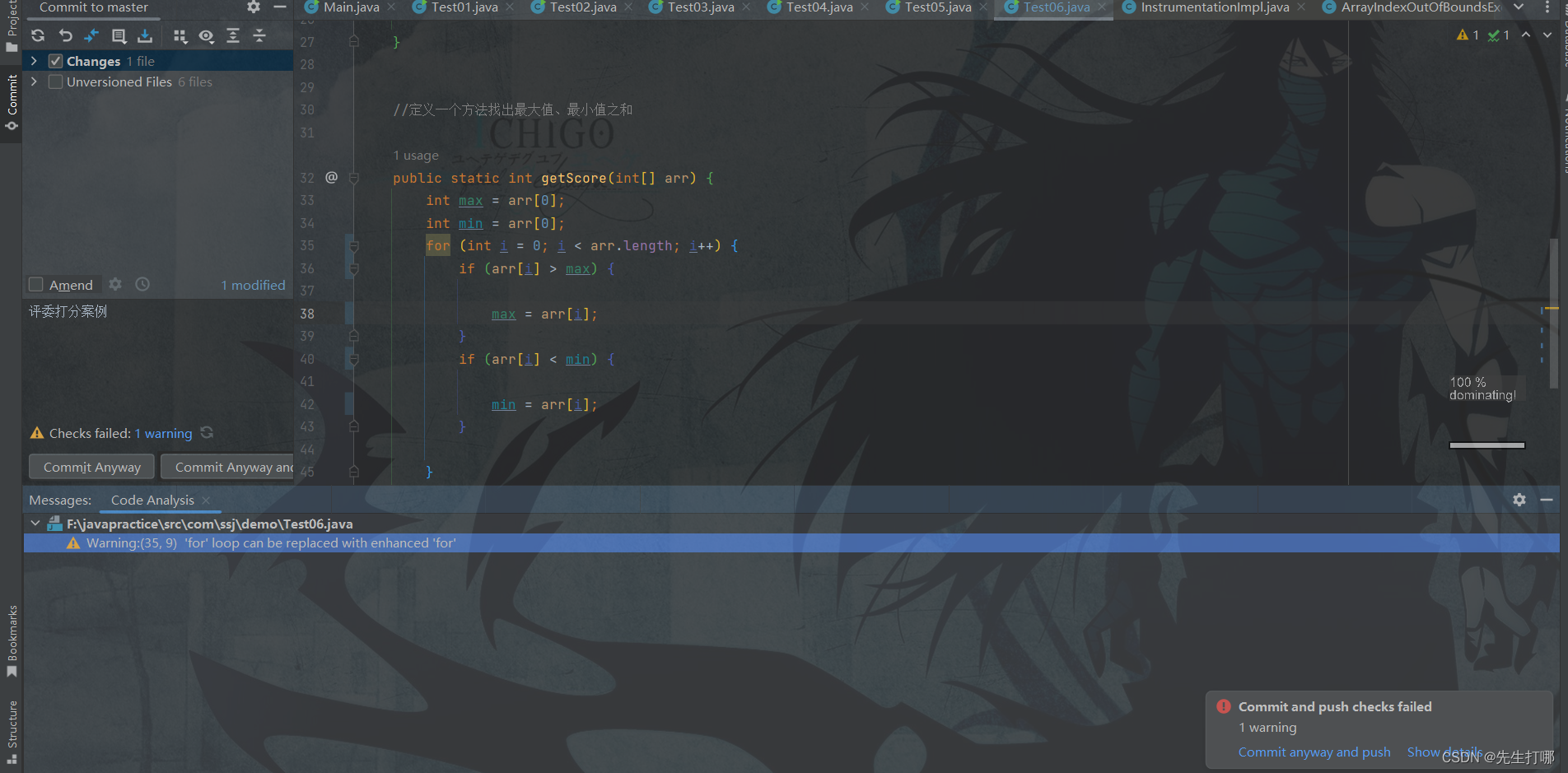The width and height of the screenshot is (1568, 773).
Task: Open the Changelists menu icon
Action: pos(119,36)
